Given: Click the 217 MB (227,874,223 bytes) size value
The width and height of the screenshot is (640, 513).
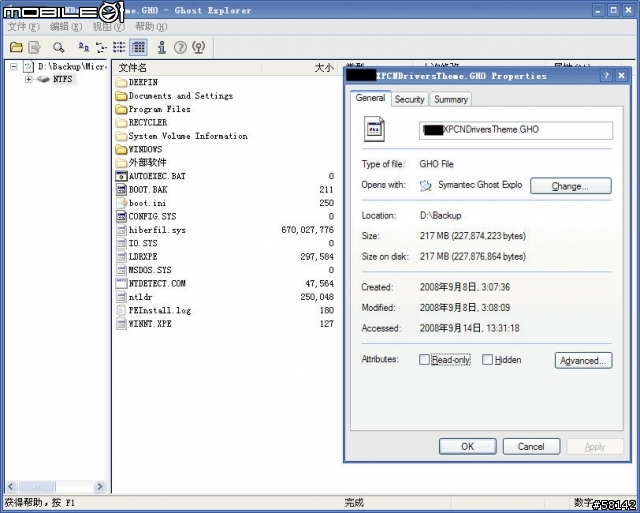Looking at the screenshot, I should pos(473,236).
